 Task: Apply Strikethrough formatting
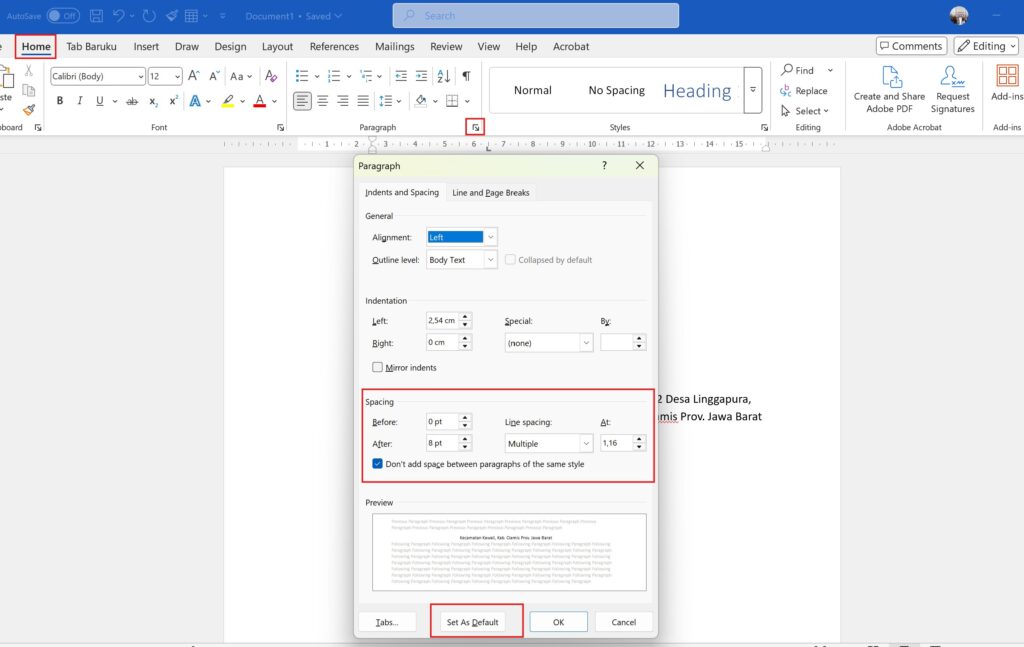coord(132,101)
